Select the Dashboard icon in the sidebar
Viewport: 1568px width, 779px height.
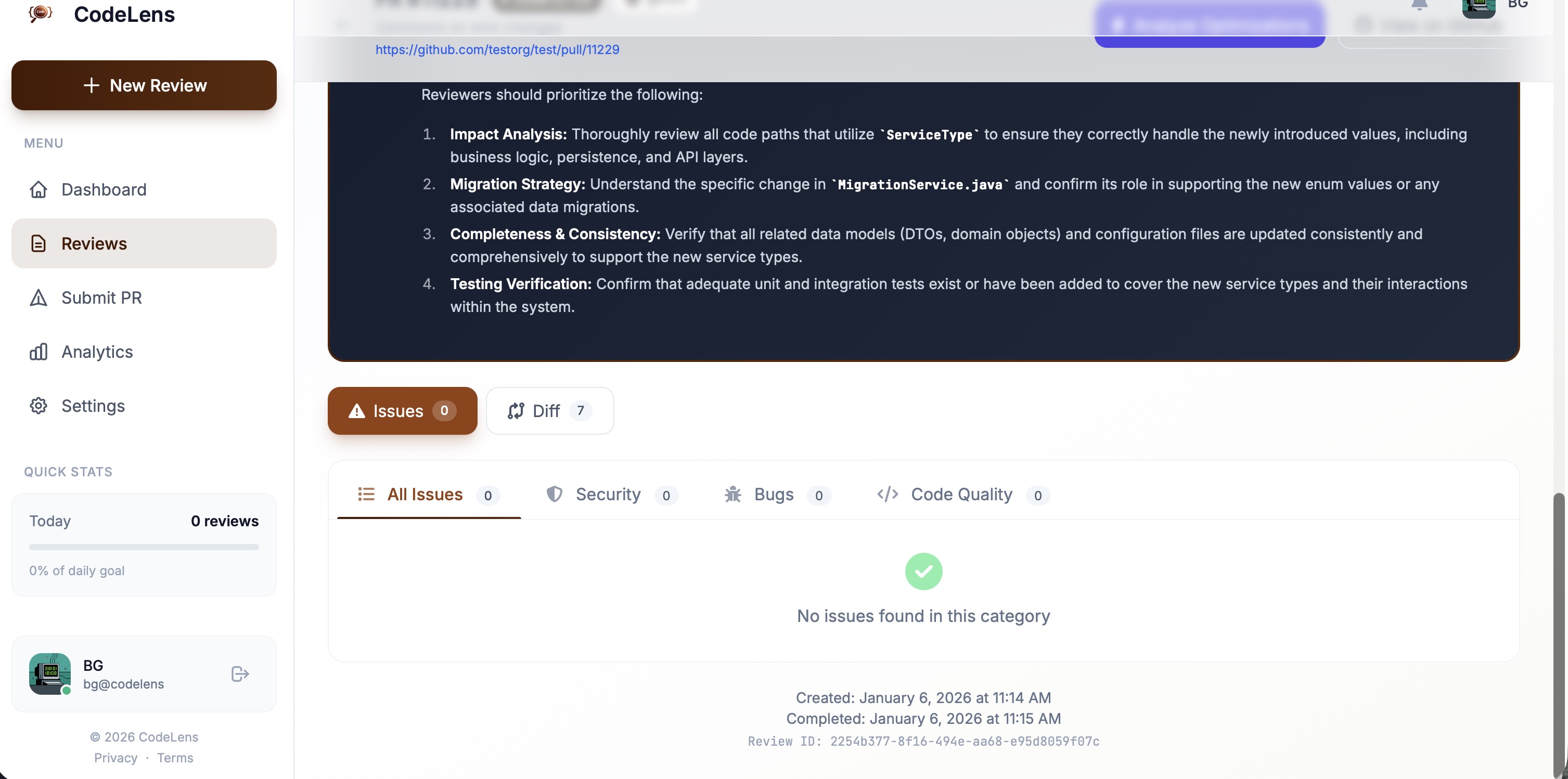38,189
